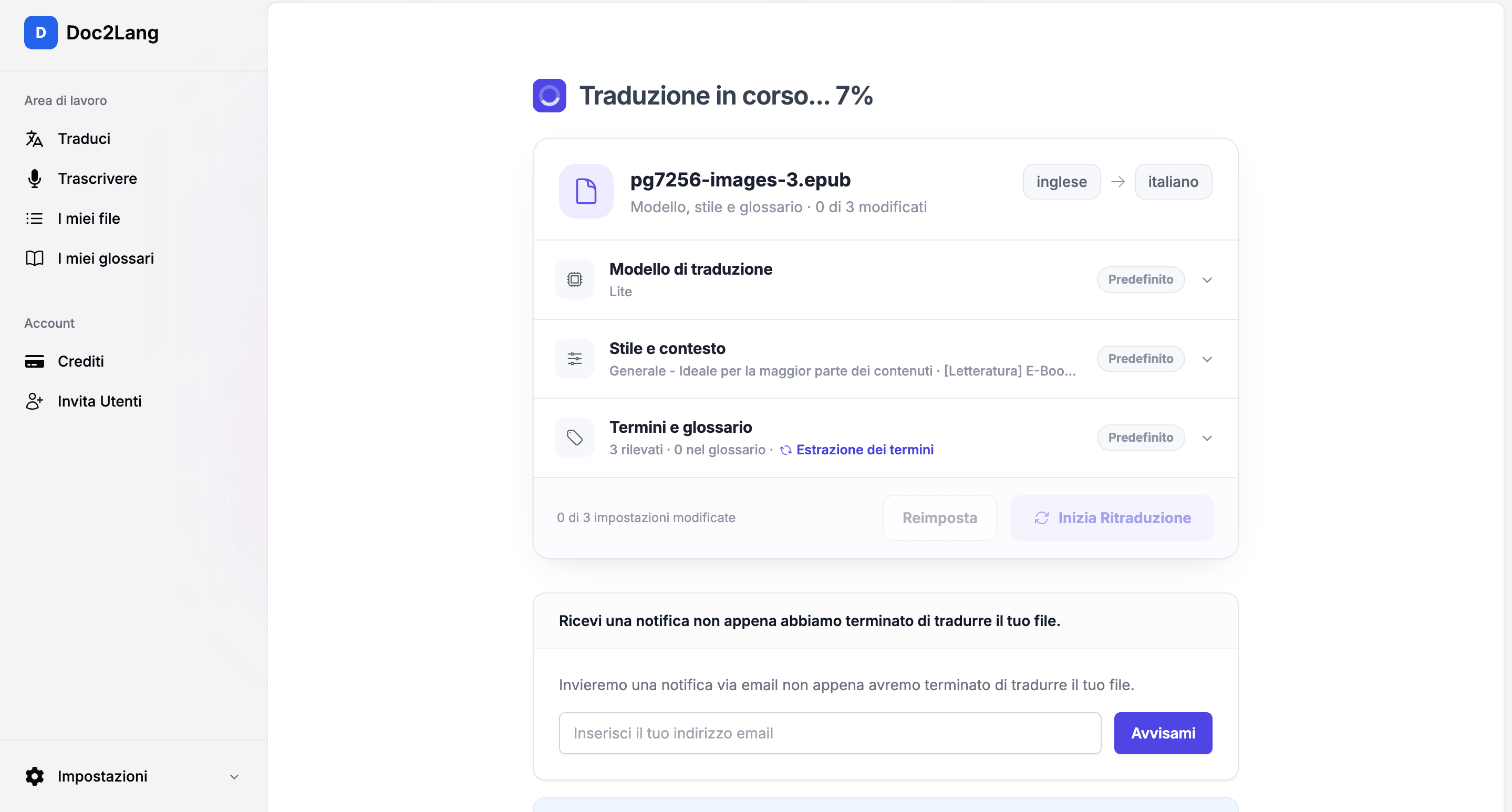This screenshot has width=1512, height=812.
Task: Click the translation progress spinner icon
Action: [550, 95]
